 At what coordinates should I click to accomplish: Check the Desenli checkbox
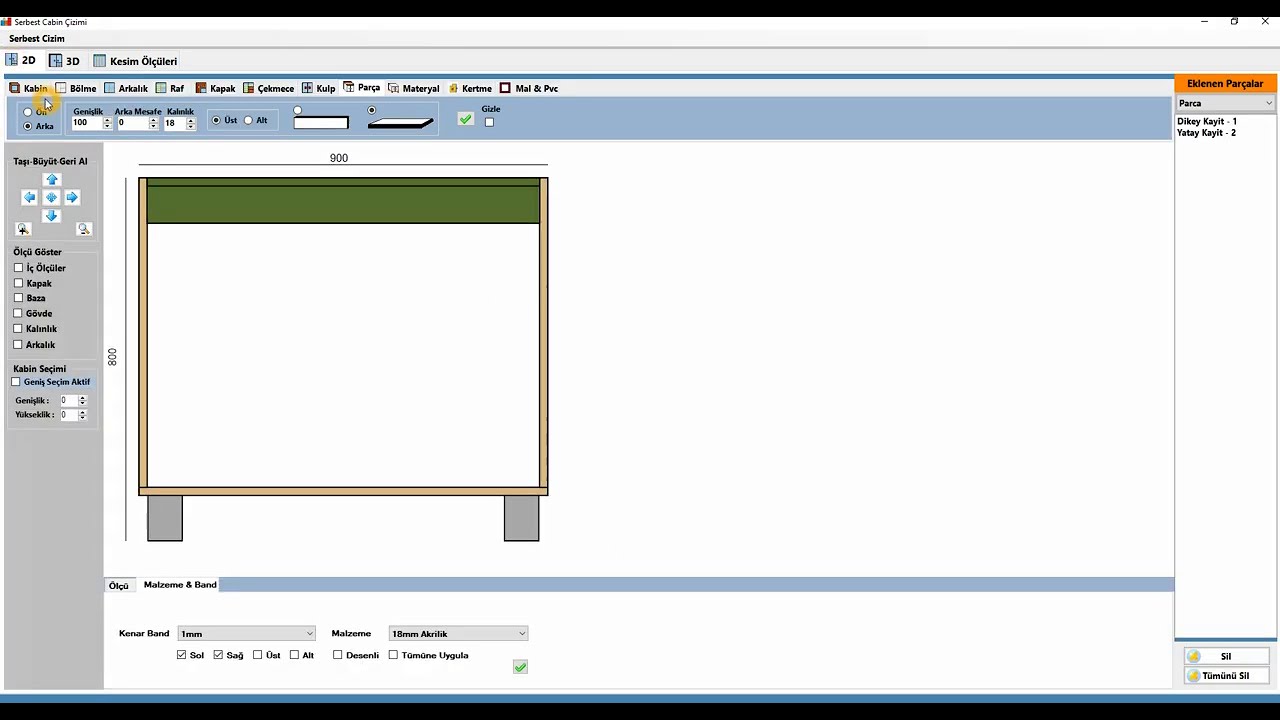click(x=338, y=655)
